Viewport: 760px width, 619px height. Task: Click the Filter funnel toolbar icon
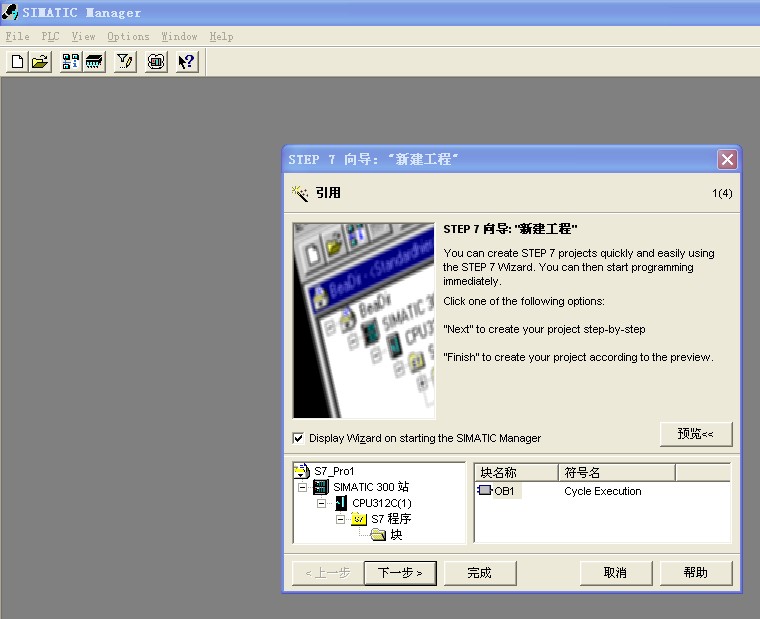pyautogui.click(x=125, y=62)
